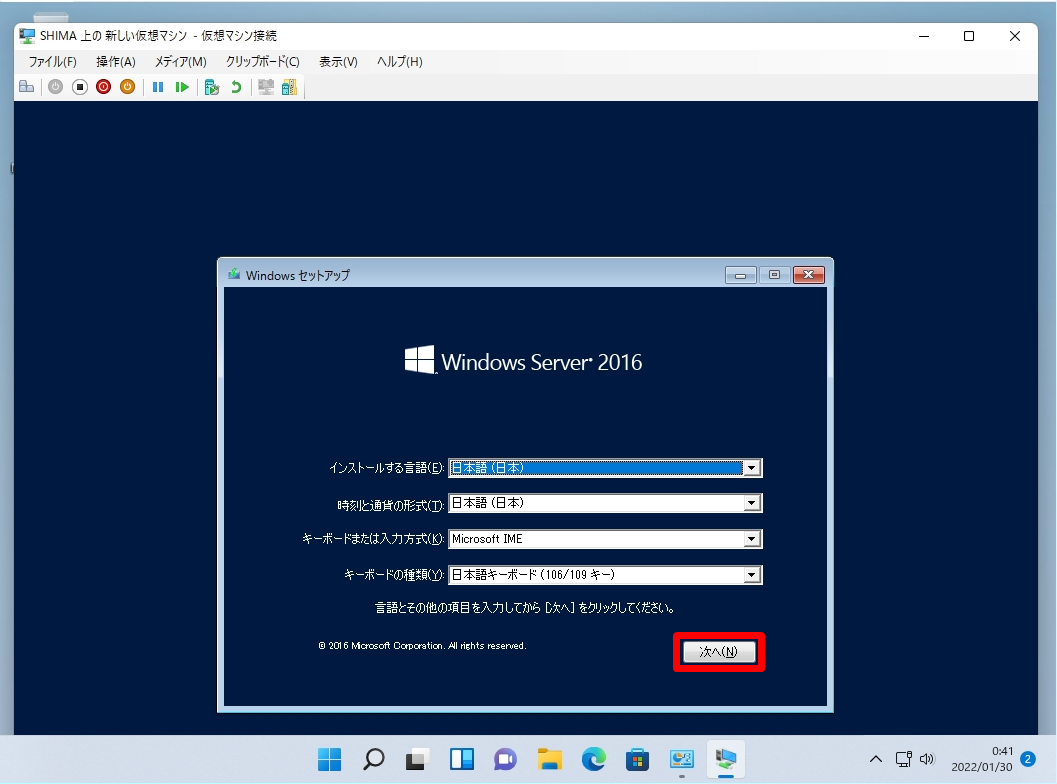This screenshot has height=784, width=1057.
Task: Open Task View on the taskbar
Action: pyautogui.click(x=418, y=760)
